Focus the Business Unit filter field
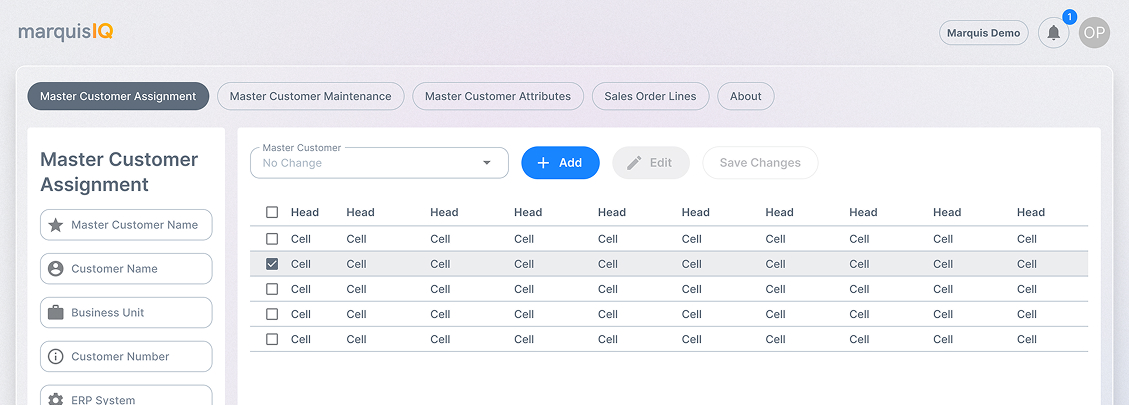The image size is (1129, 405). point(126,313)
